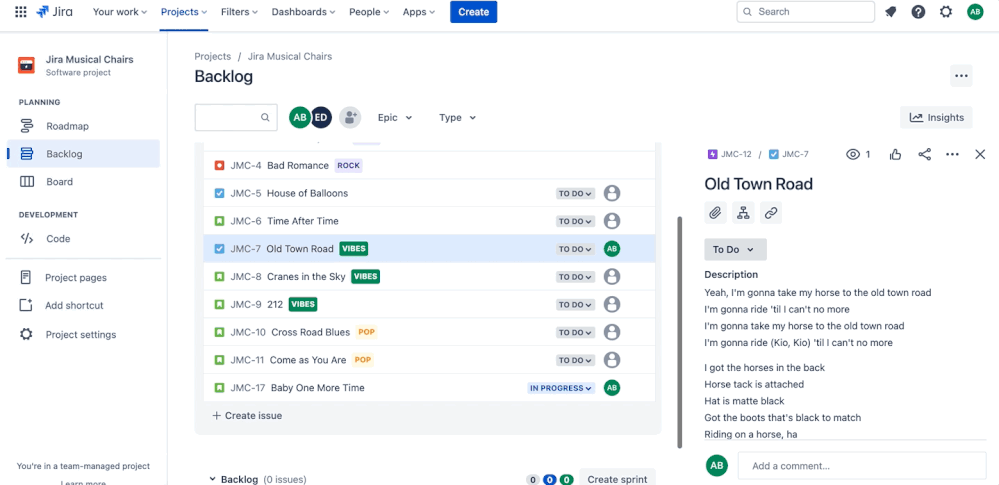Screen dimensions: 999x485
Task: Open the Filters menu
Action: [240, 11]
